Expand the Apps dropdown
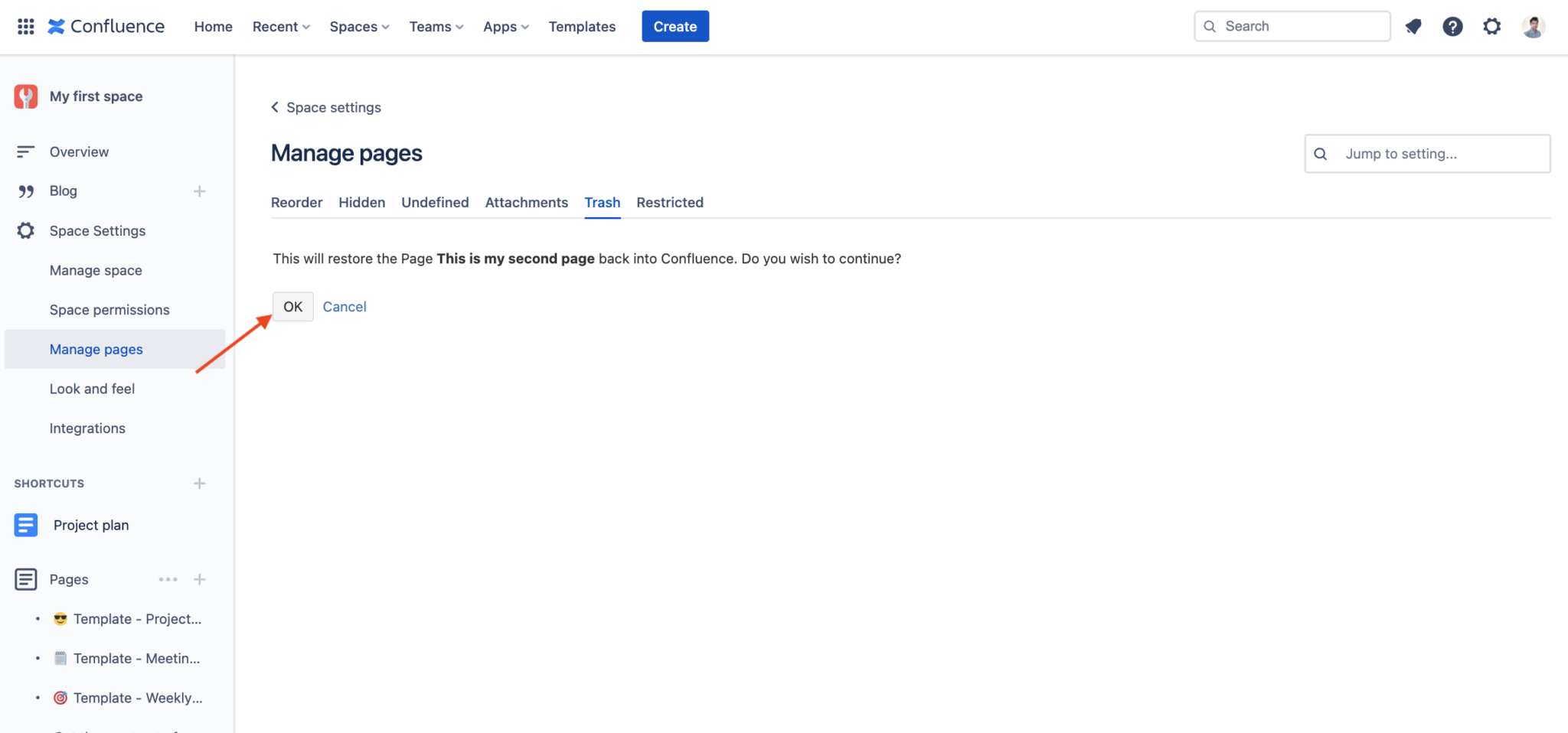Viewport: 1568px width, 733px height. pyautogui.click(x=505, y=26)
